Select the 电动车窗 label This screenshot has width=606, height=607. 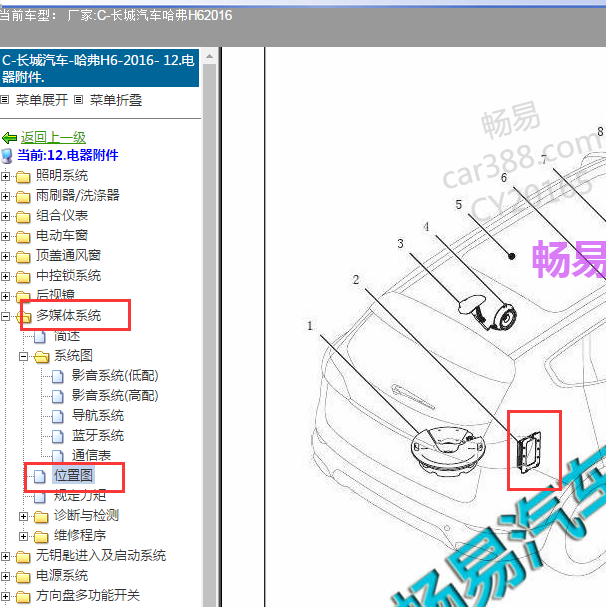point(62,235)
